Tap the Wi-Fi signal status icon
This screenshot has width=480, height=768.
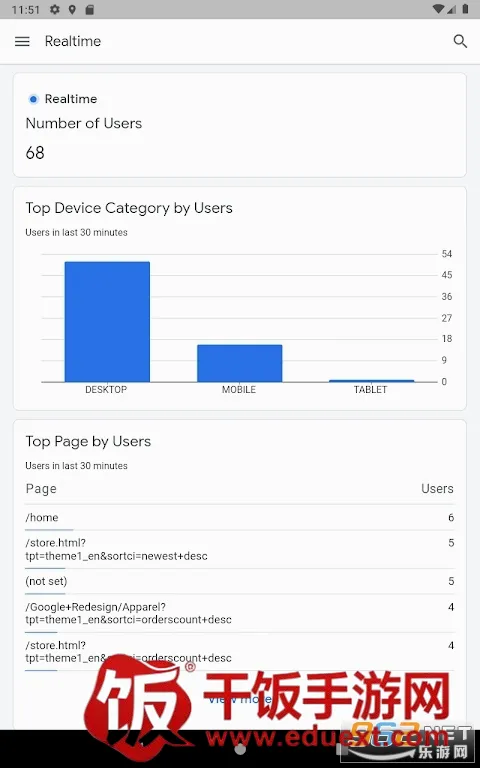pyautogui.click(x=438, y=9)
